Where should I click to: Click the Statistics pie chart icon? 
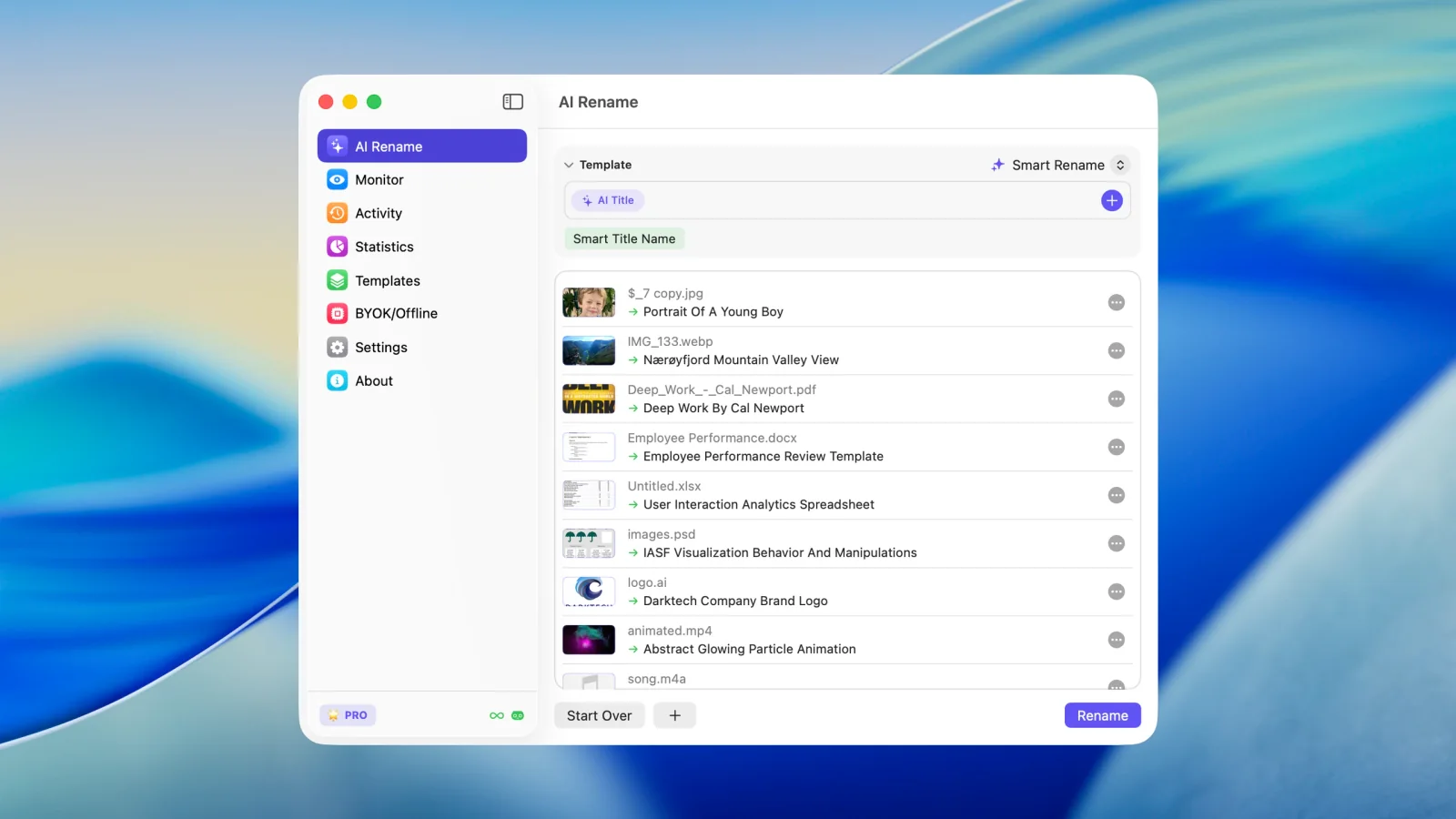[x=338, y=247]
